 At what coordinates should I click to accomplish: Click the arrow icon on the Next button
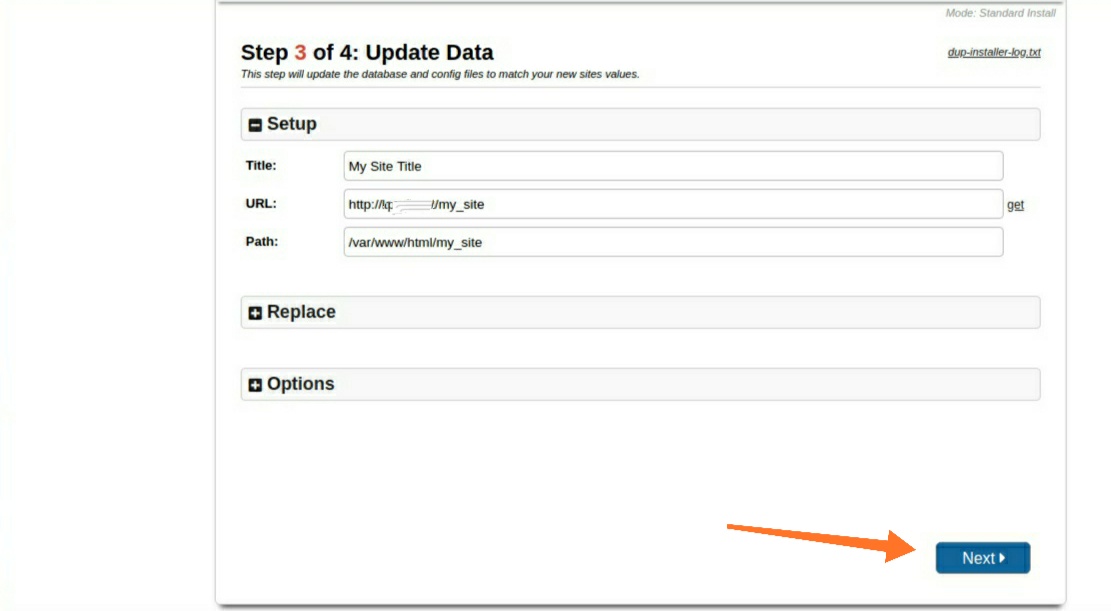tap(1002, 558)
